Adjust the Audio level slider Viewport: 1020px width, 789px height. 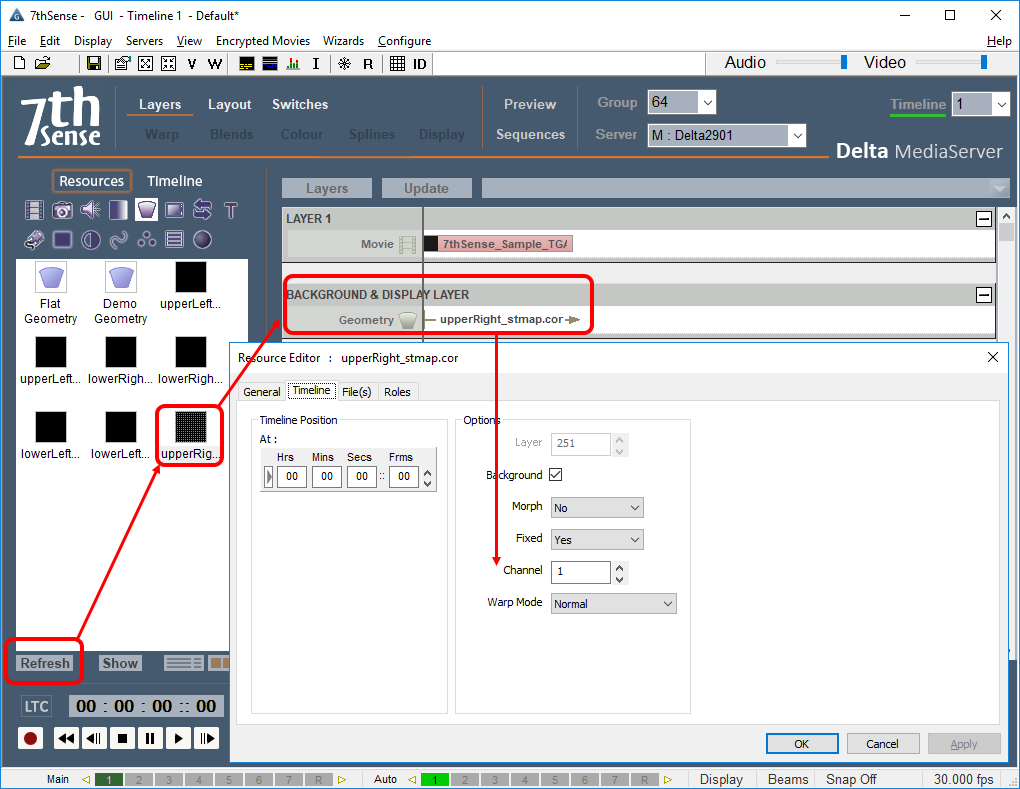click(843, 62)
